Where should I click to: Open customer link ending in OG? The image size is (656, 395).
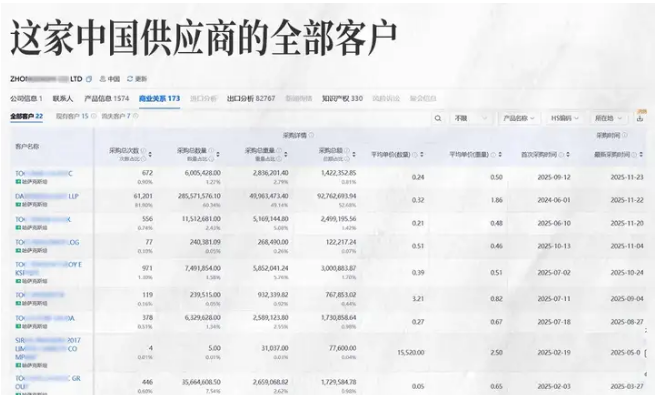coord(47,242)
